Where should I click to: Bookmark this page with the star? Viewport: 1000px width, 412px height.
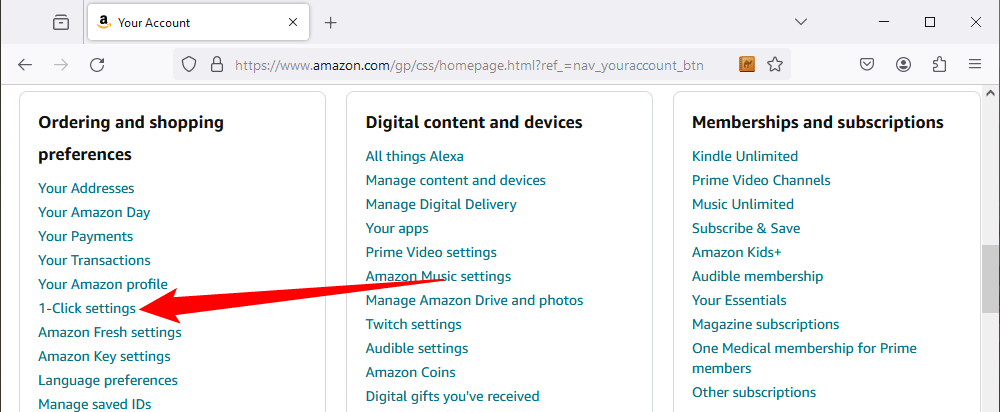point(774,65)
